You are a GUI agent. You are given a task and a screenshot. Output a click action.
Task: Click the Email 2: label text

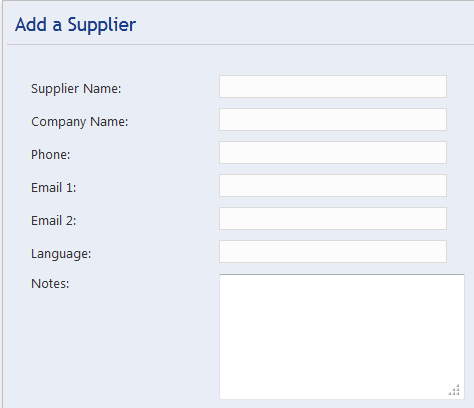point(53,221)
